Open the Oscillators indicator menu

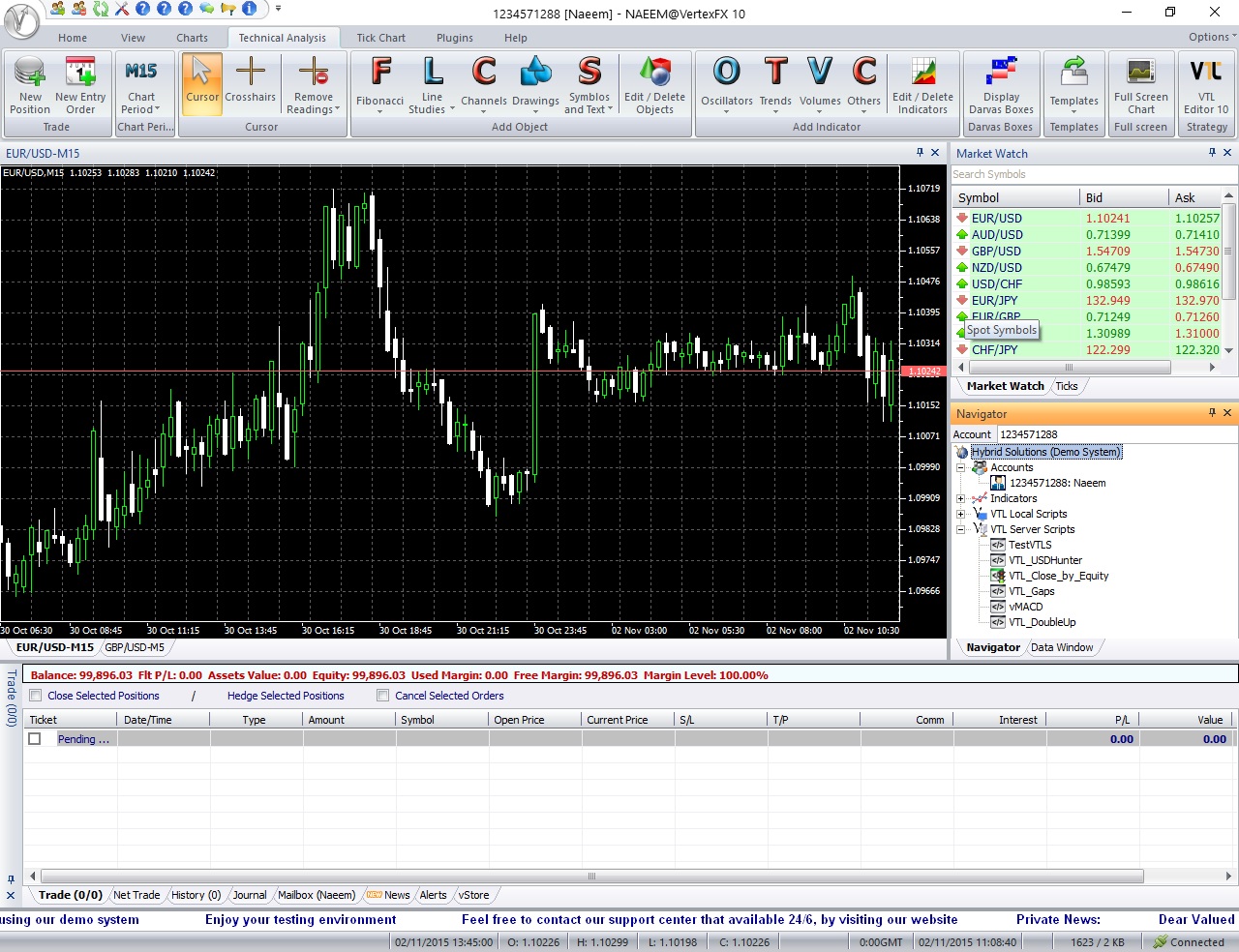[x=727, y=85]
